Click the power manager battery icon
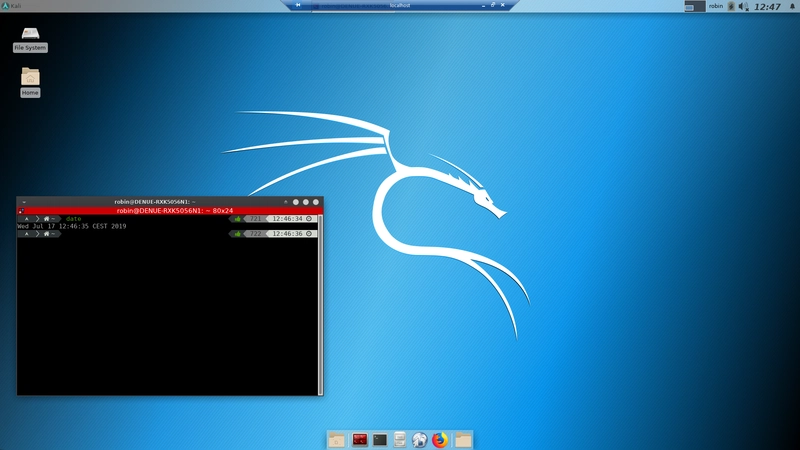Image resolution: width=800 pixels, height=450 pixels. pyautogui.click(x=731, y=6)
